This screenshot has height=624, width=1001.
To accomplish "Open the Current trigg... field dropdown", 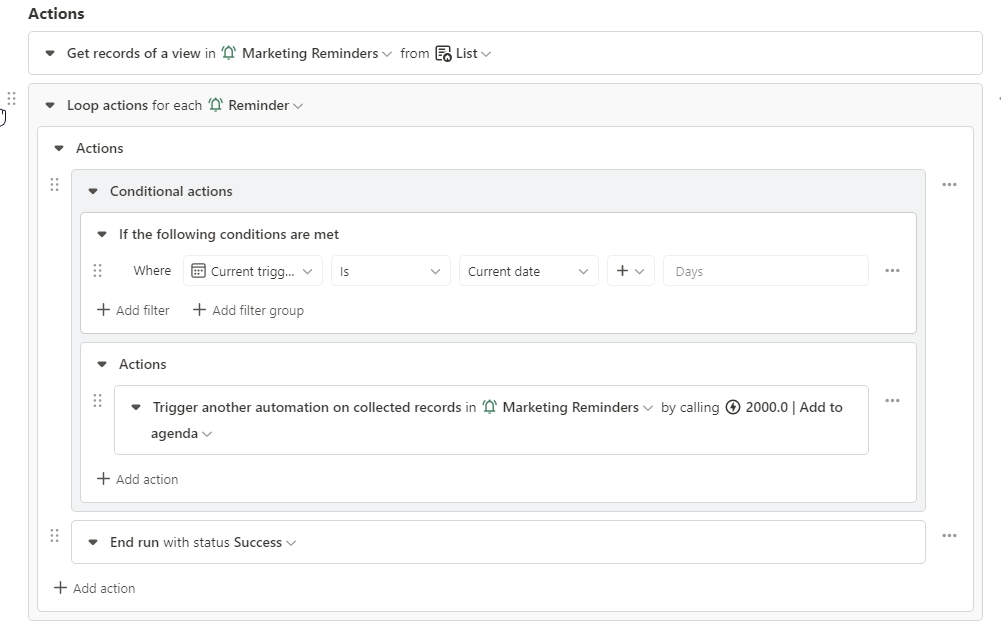I will tap(253, 271).
